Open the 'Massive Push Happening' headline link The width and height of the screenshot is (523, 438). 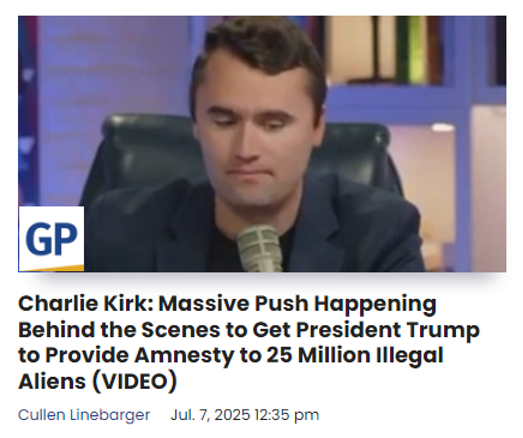click(x=249, y=342)
